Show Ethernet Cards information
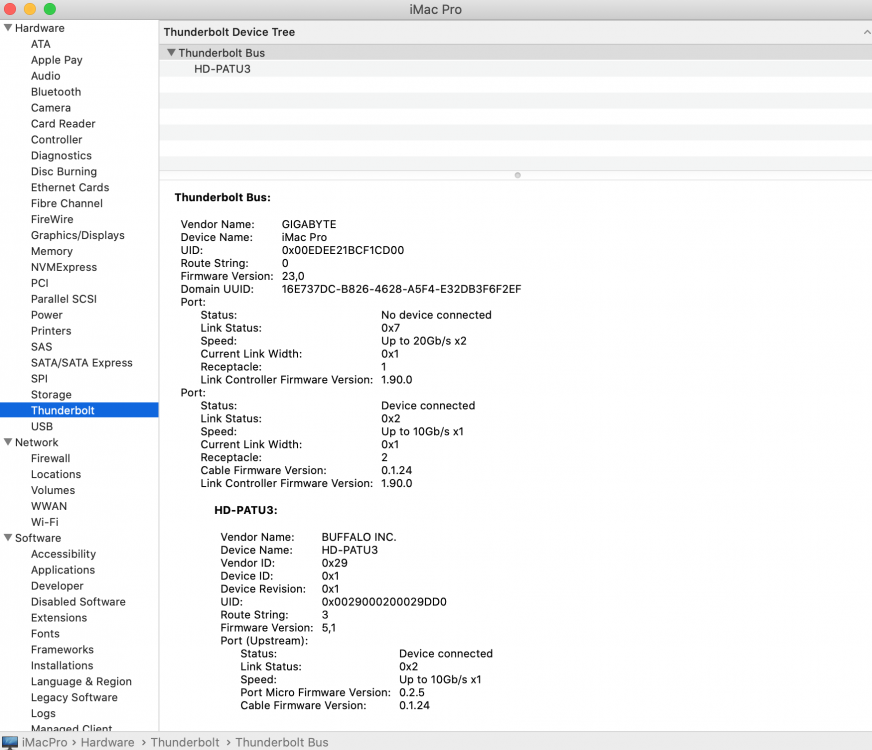872x750 pixels. coord(70,187)
